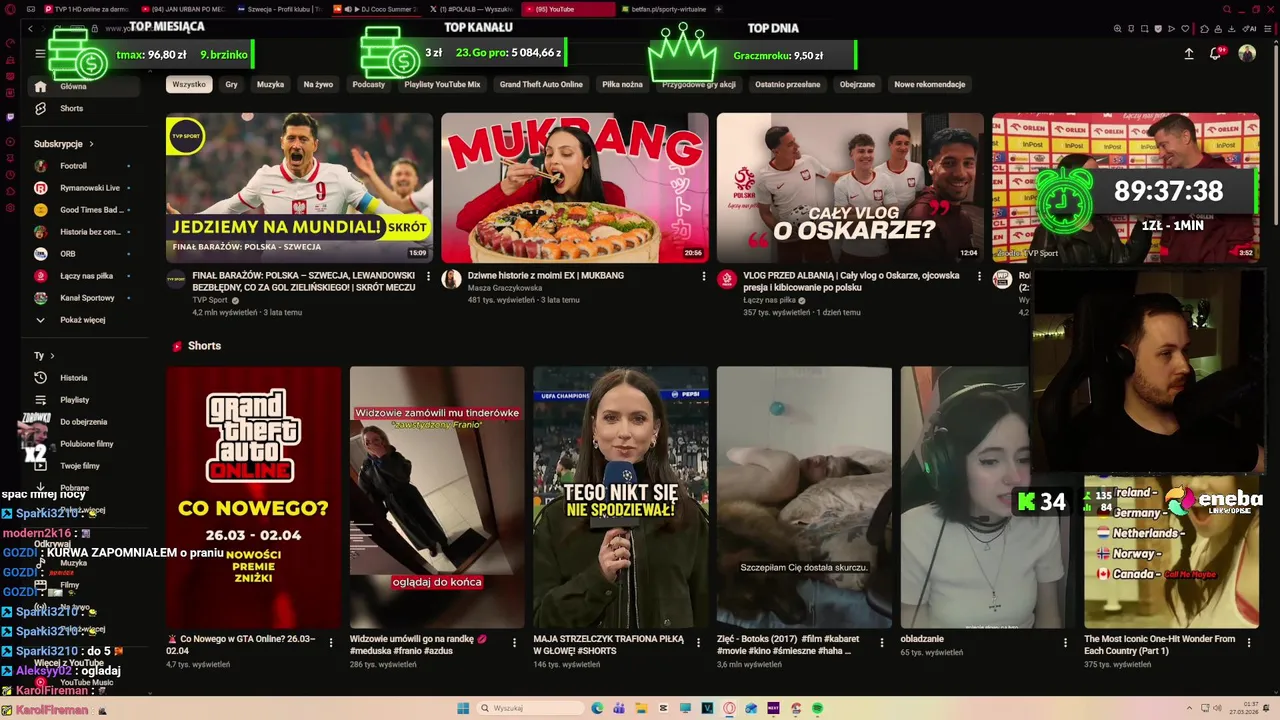Expand Subskrypcje section

tap(64, 144)
